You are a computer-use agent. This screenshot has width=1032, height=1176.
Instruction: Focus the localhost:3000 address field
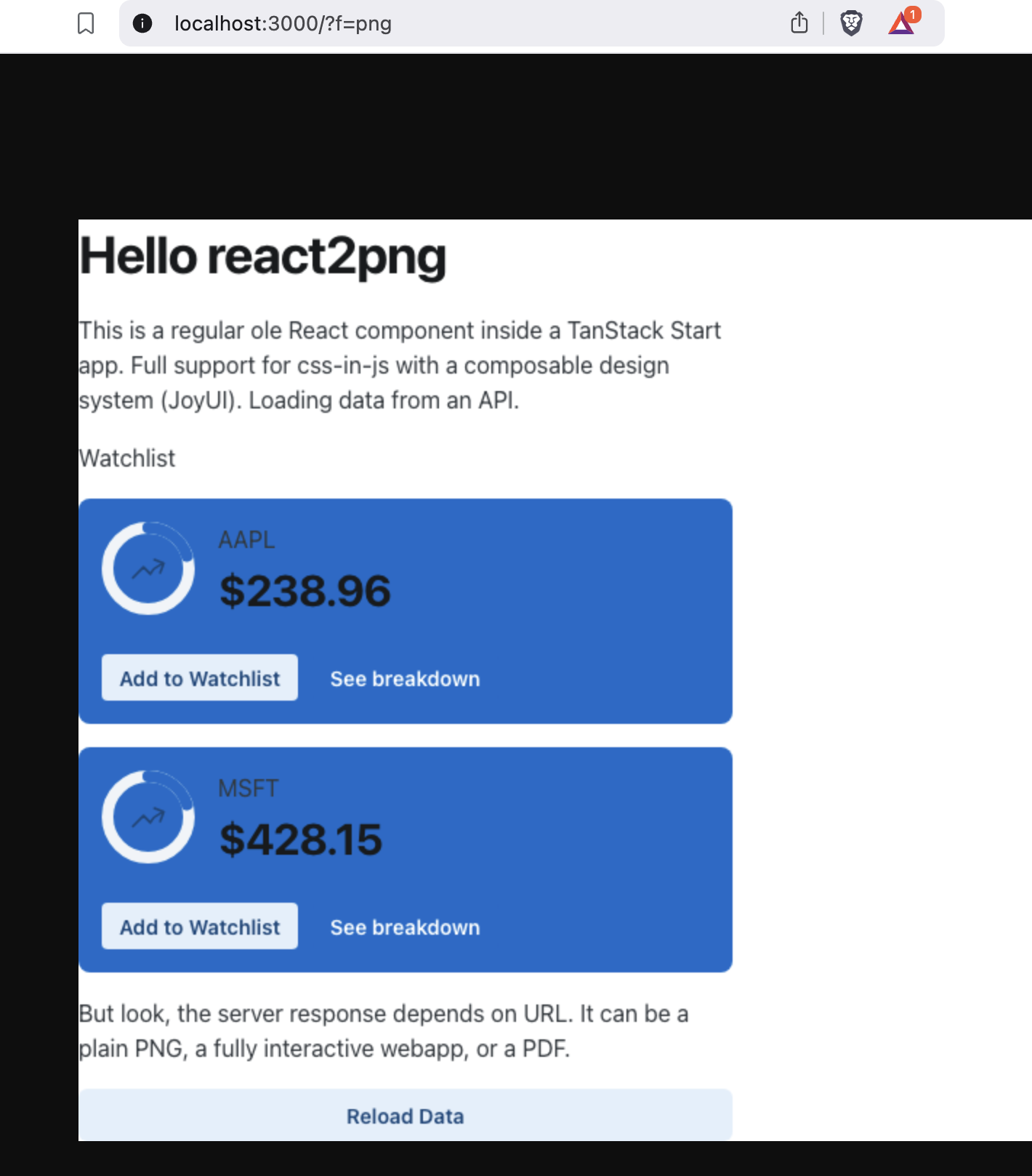click(465, 23)
